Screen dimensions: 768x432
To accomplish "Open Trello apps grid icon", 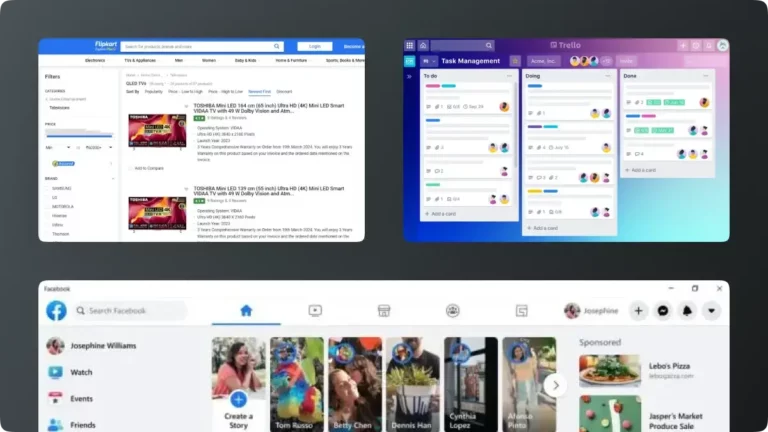I will pos(410,45).
